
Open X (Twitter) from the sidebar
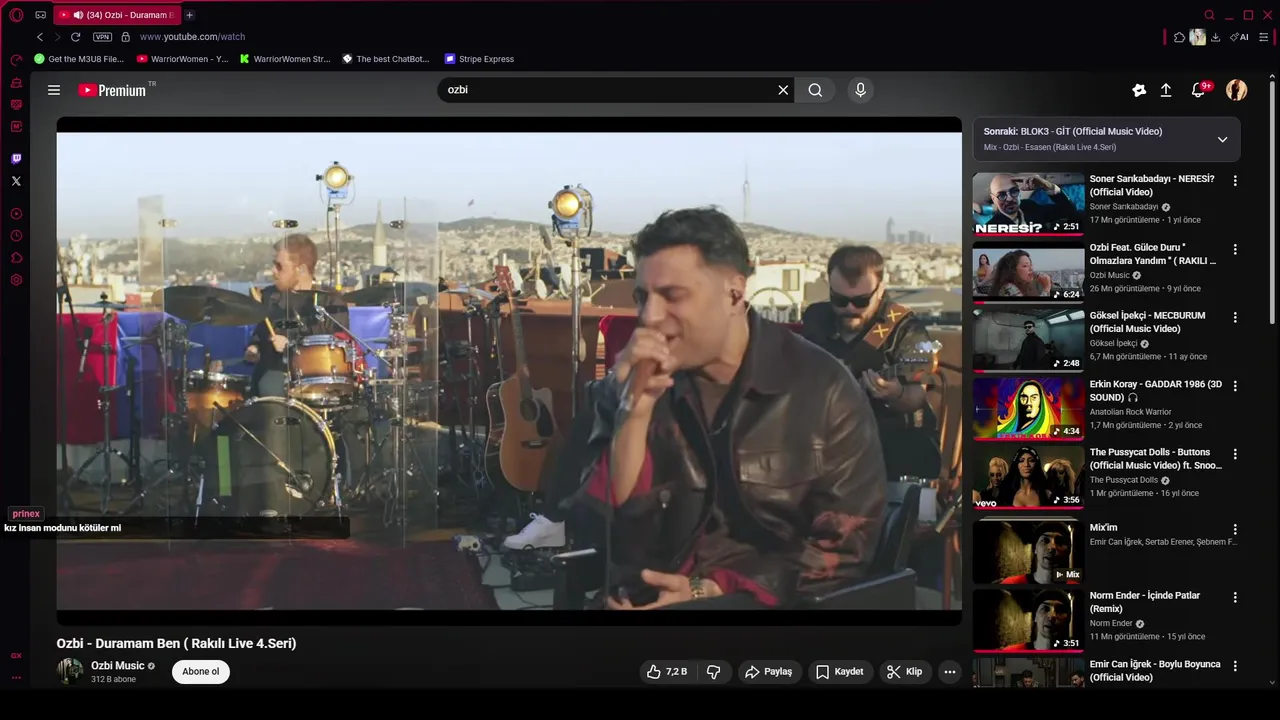pos(16,181)
